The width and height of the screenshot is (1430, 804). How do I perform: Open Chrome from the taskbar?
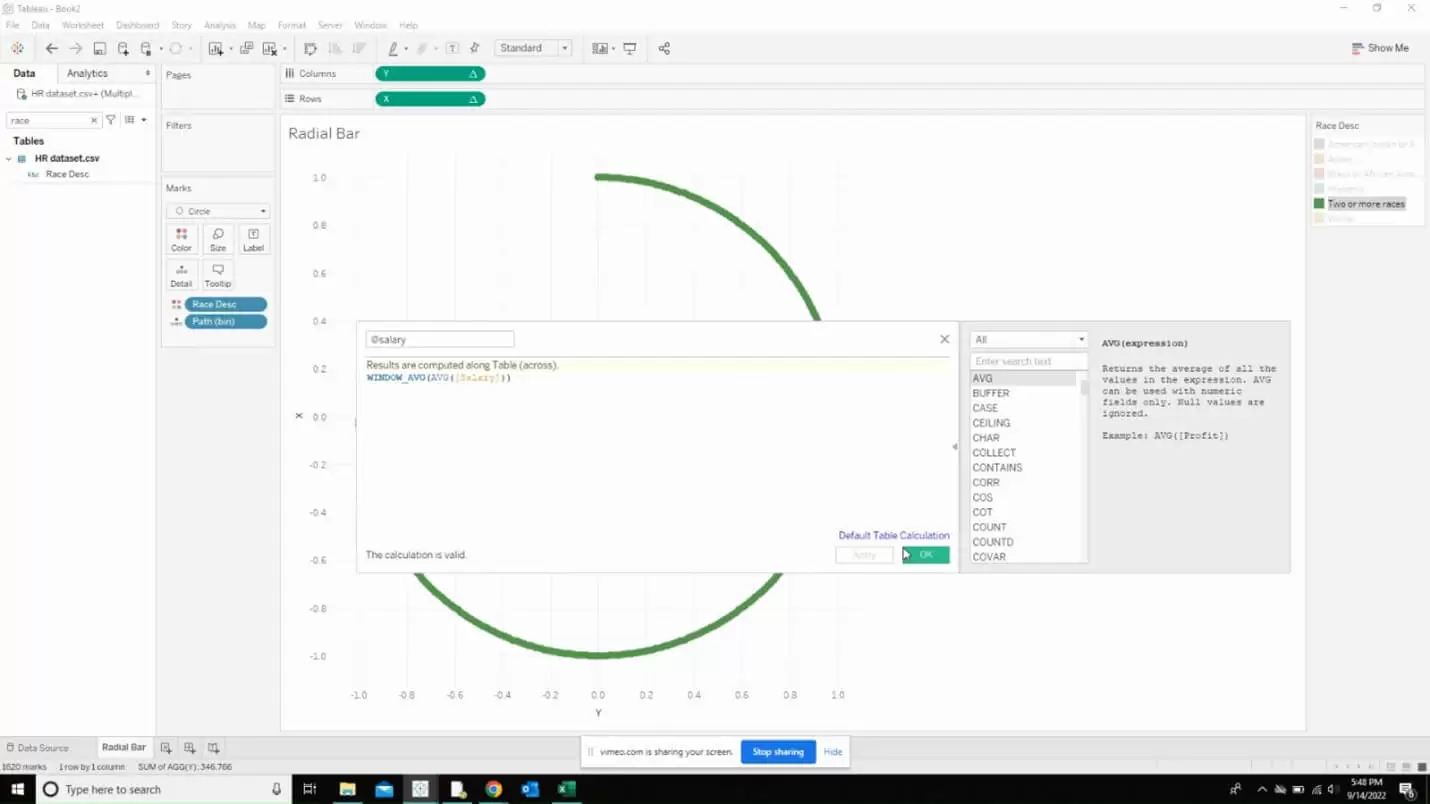coord(493,789)
